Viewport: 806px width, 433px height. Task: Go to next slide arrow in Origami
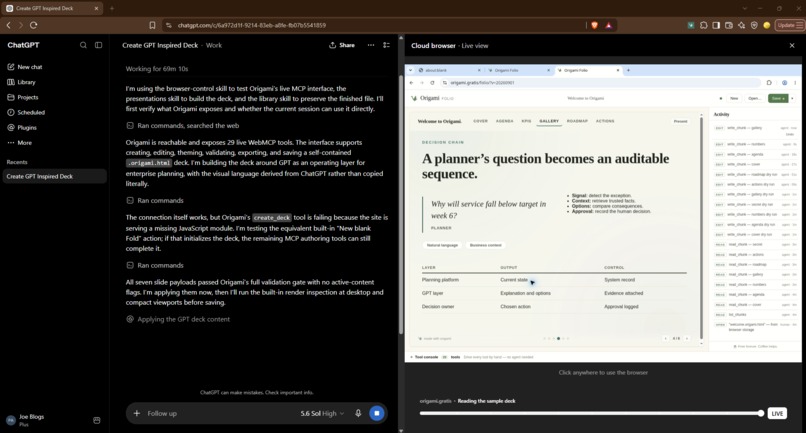[687, 338]
